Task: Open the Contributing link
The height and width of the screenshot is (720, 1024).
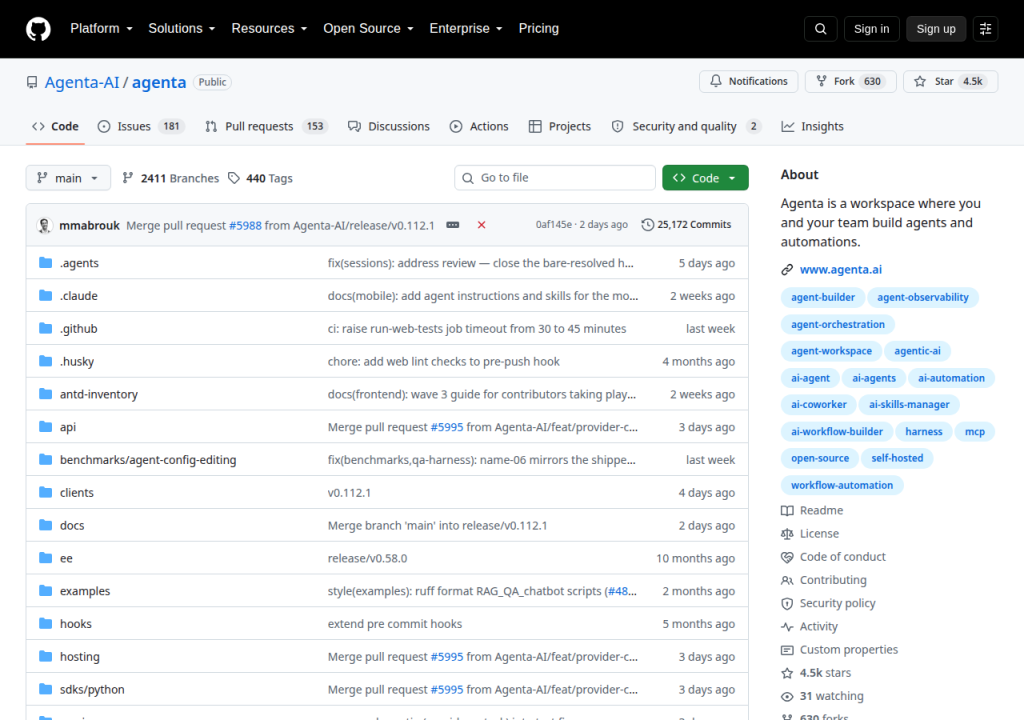Action: tap(833, 580)
